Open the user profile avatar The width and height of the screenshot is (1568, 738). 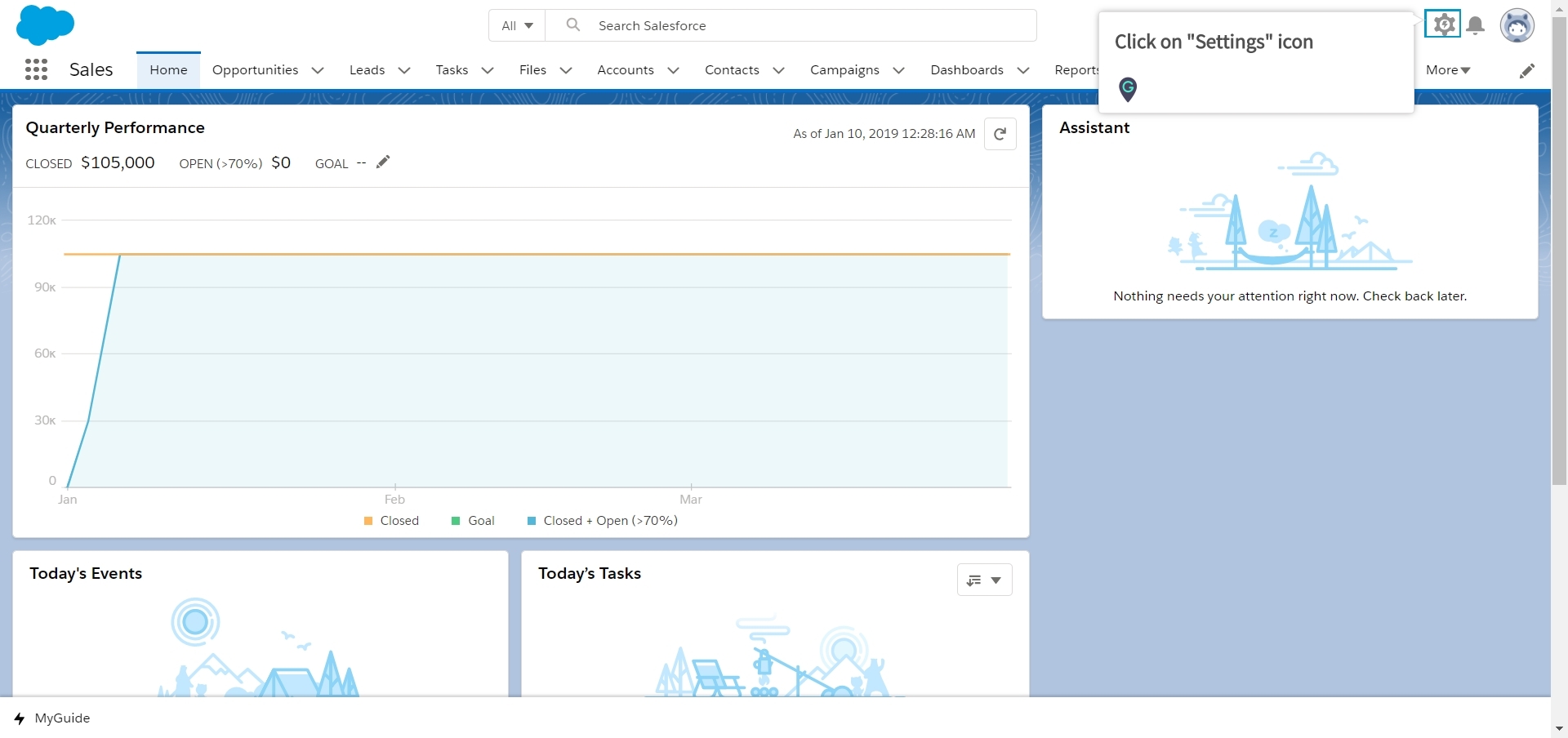tap(1517, 25)
